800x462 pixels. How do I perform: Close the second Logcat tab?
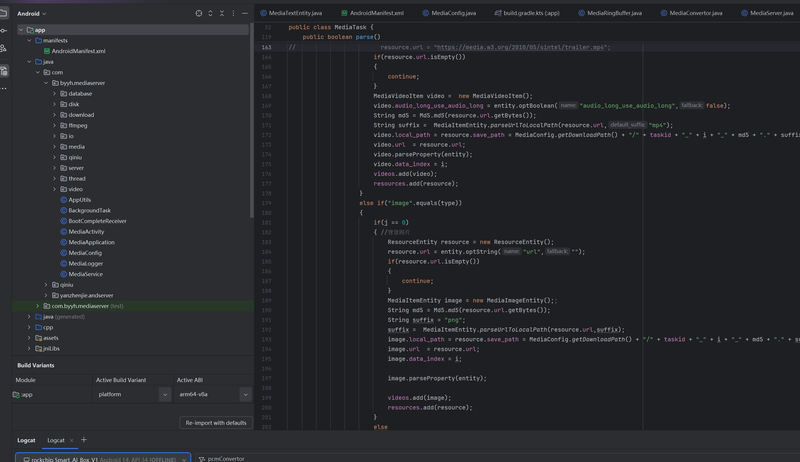tap(72, 440)
